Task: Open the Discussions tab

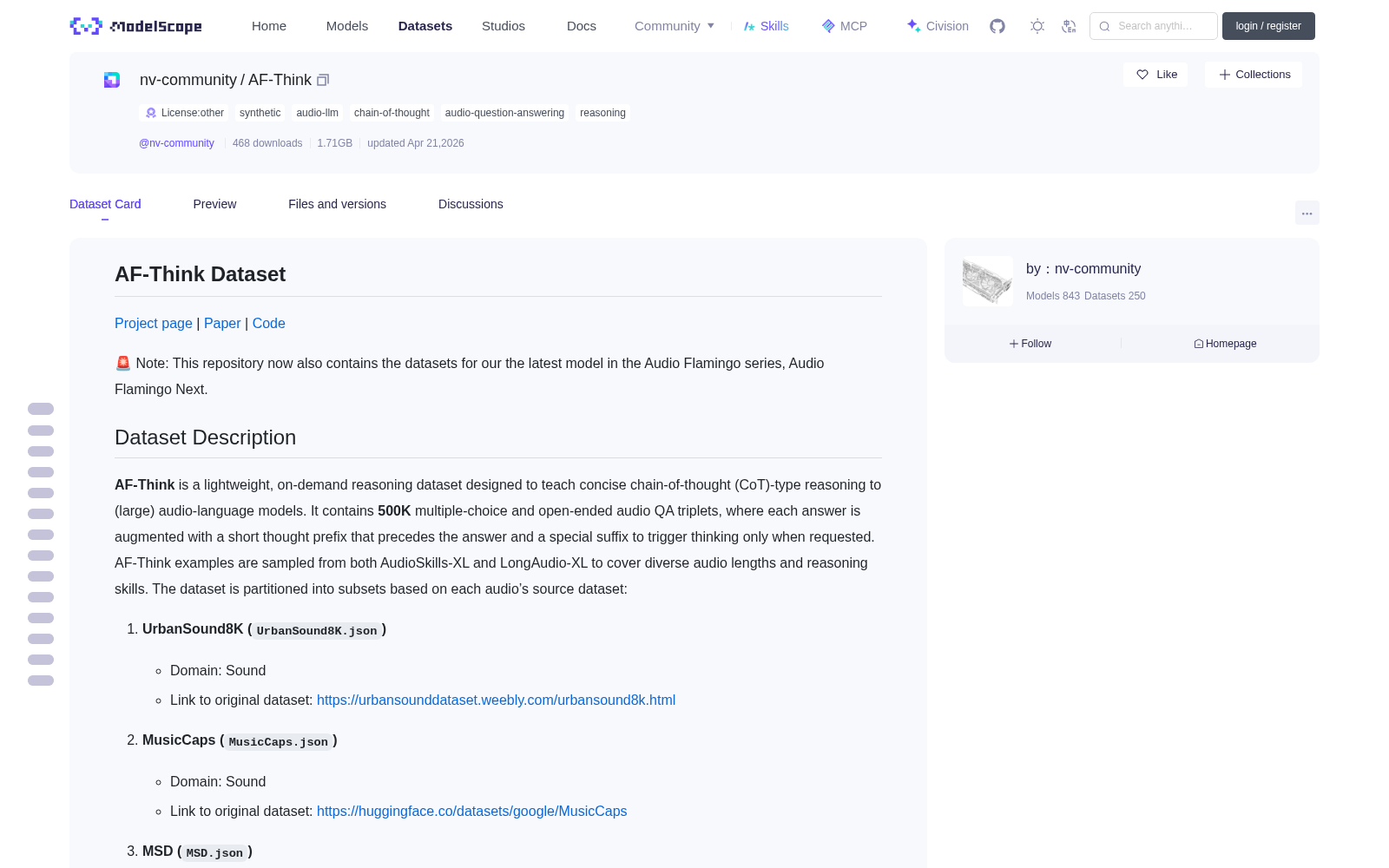Action: tap(471, 204)
